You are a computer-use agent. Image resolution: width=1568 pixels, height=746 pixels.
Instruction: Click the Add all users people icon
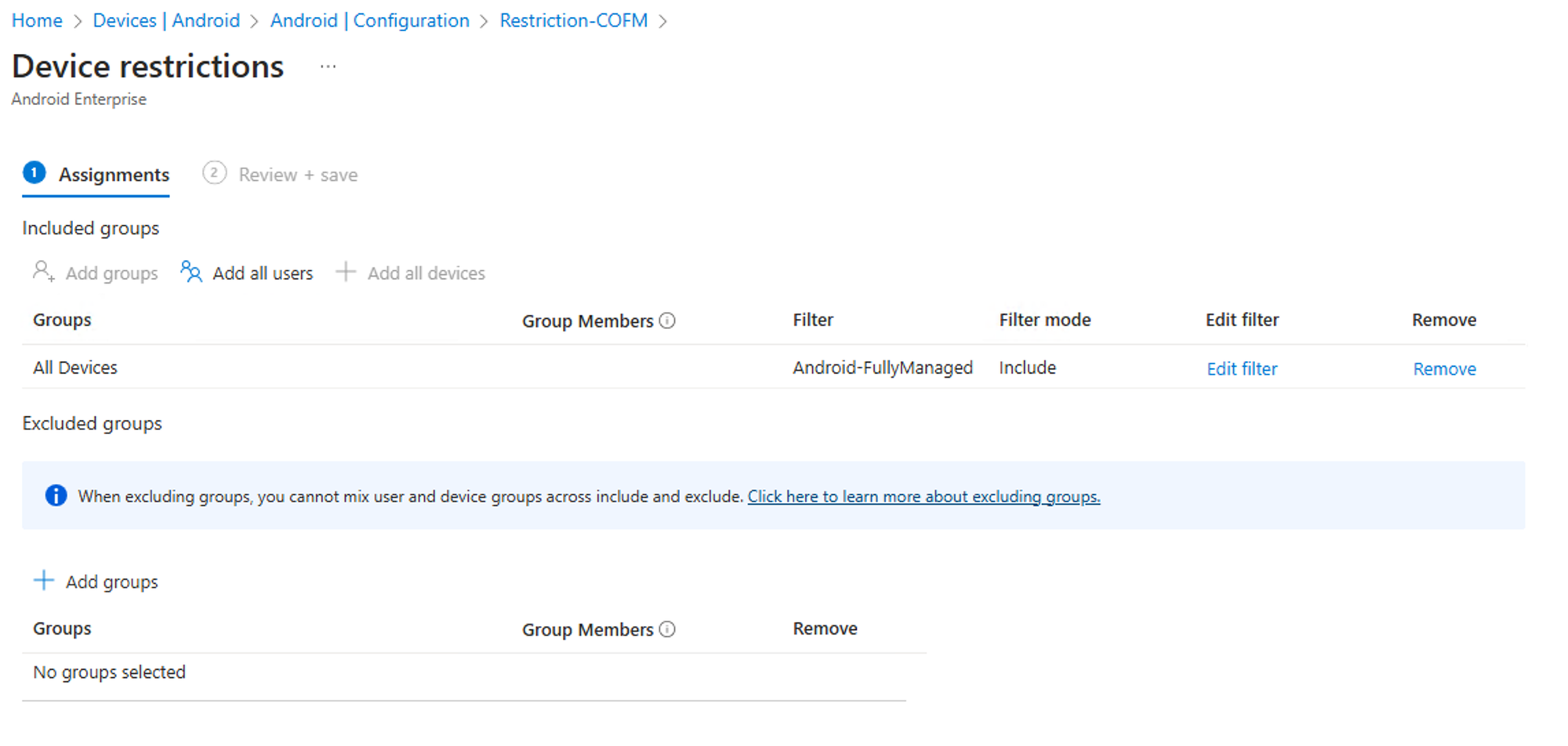click(191, 272)
